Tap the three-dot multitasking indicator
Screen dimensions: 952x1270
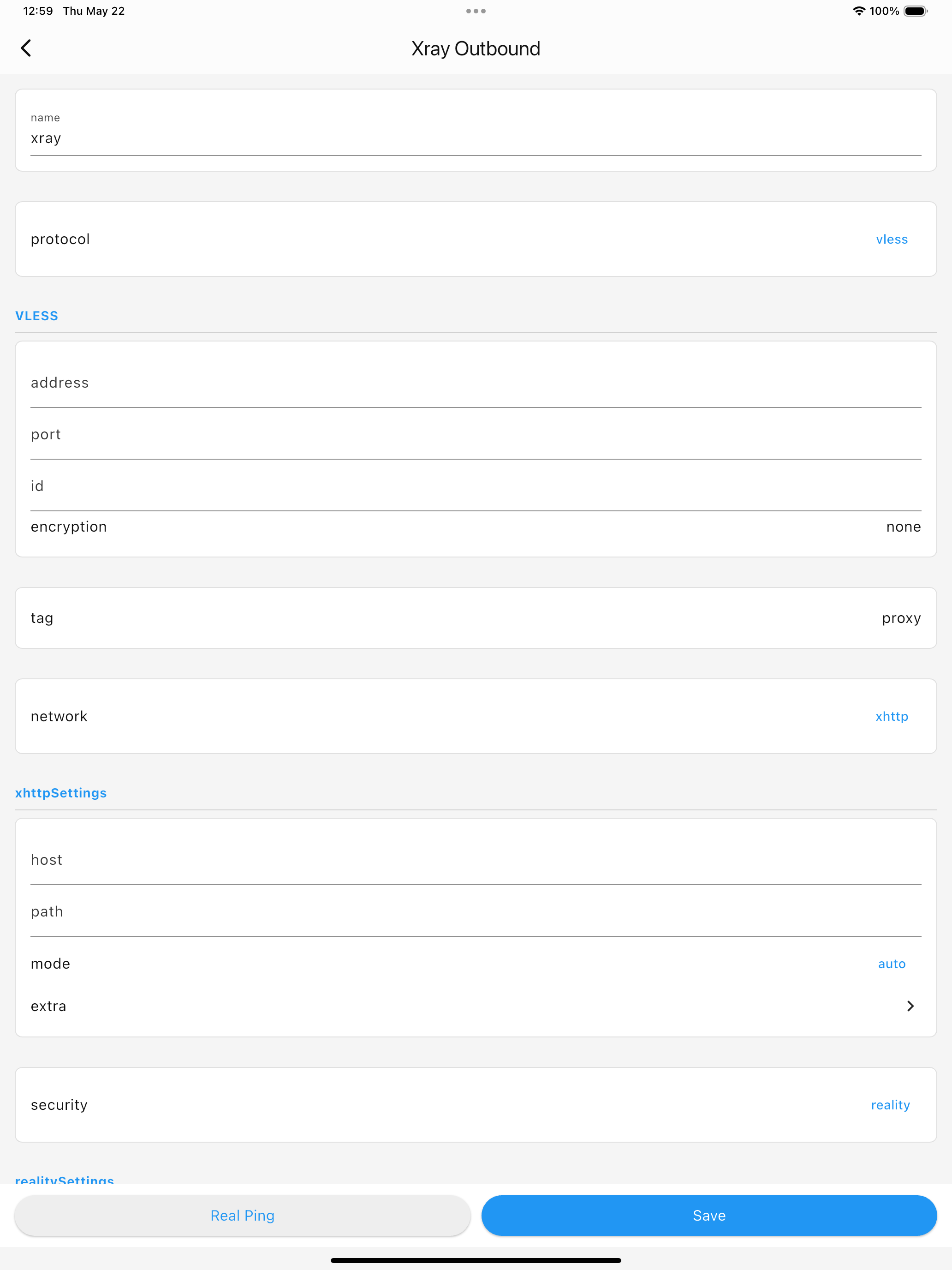pyautogui.click(x=476, y=11)
